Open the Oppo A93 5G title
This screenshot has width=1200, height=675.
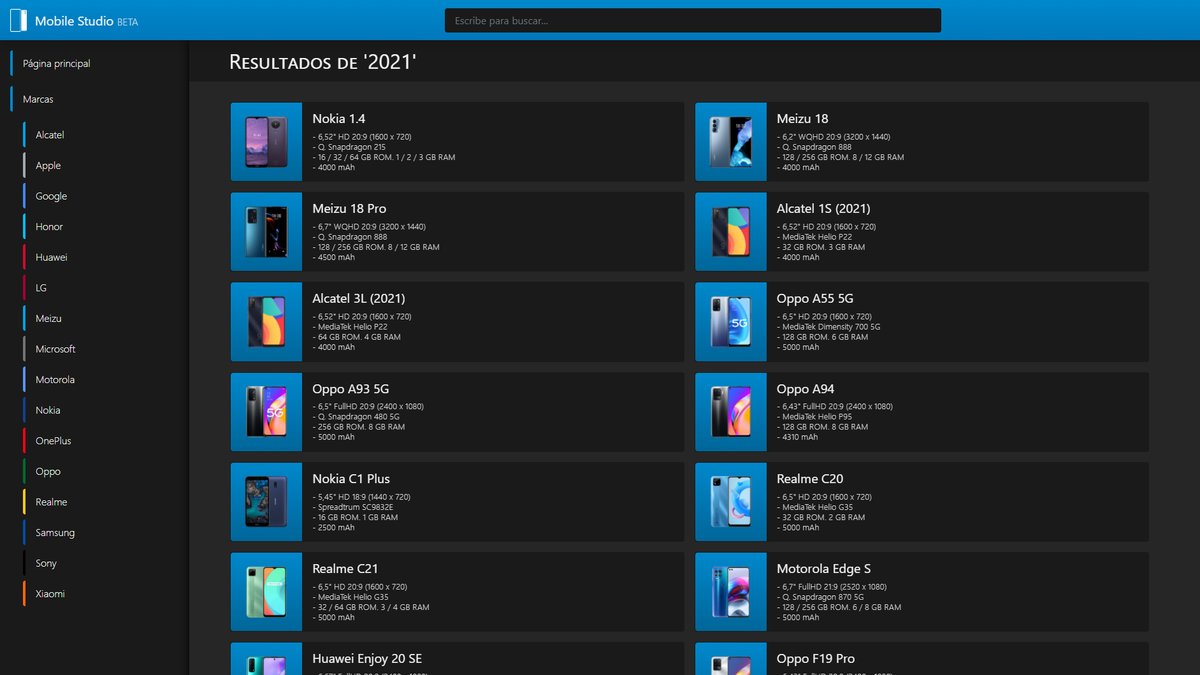tap(351, 389)
